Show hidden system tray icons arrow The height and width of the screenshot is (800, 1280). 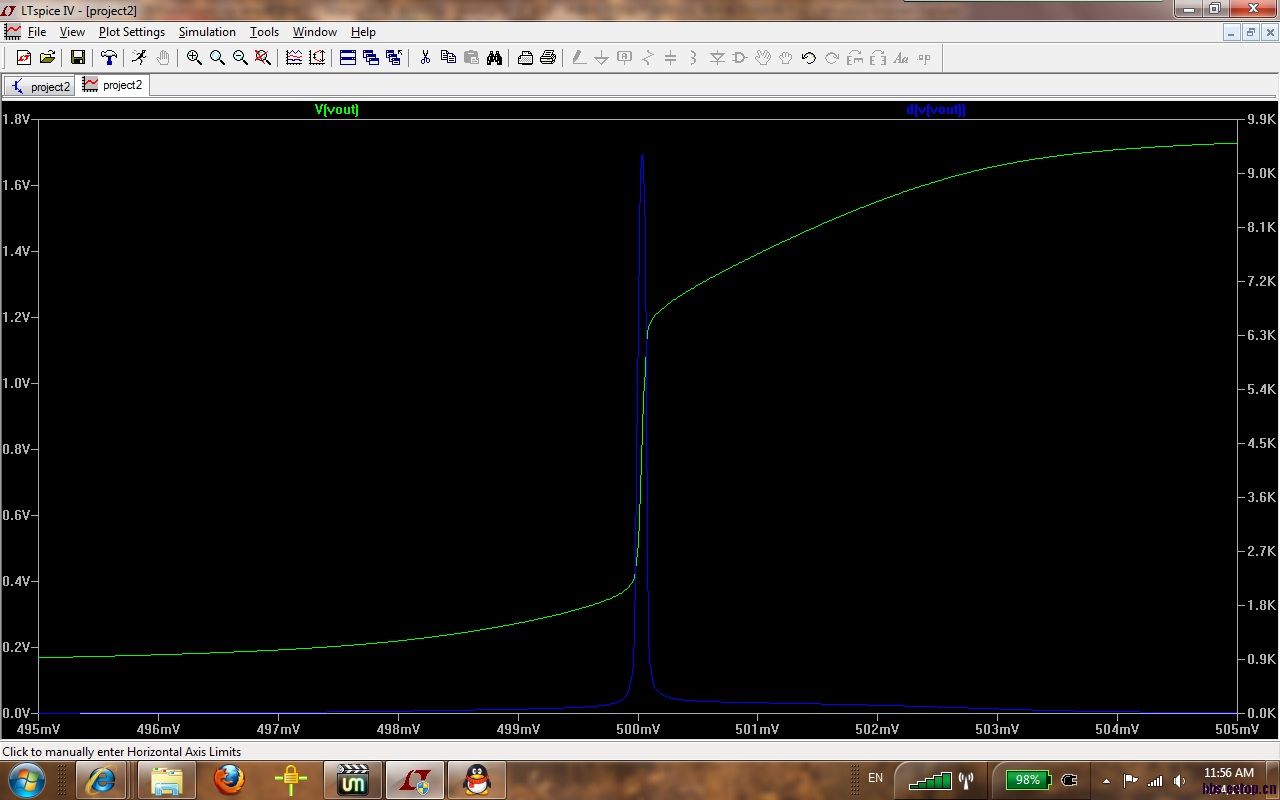click(1106, 780)
